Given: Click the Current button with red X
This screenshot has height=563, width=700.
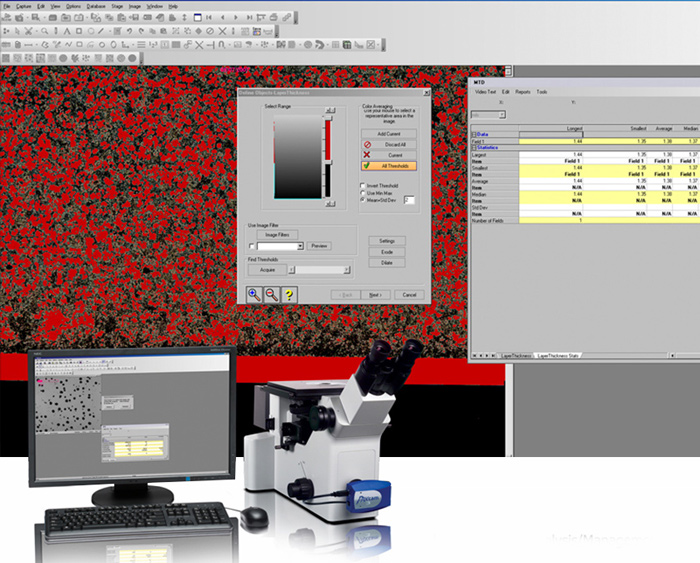Looking at the screenshot, I should click(389, 155).
